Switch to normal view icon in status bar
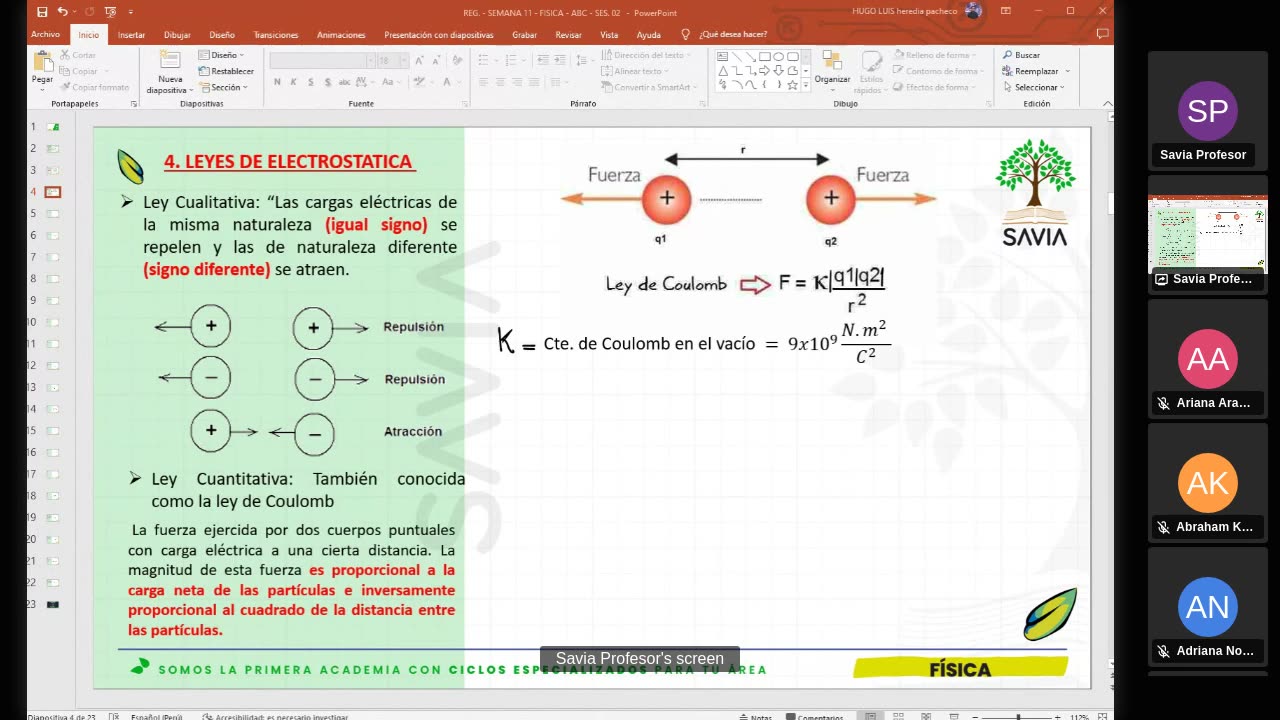Viewport: 1280px width, 720px height. [x=871, y=716]
